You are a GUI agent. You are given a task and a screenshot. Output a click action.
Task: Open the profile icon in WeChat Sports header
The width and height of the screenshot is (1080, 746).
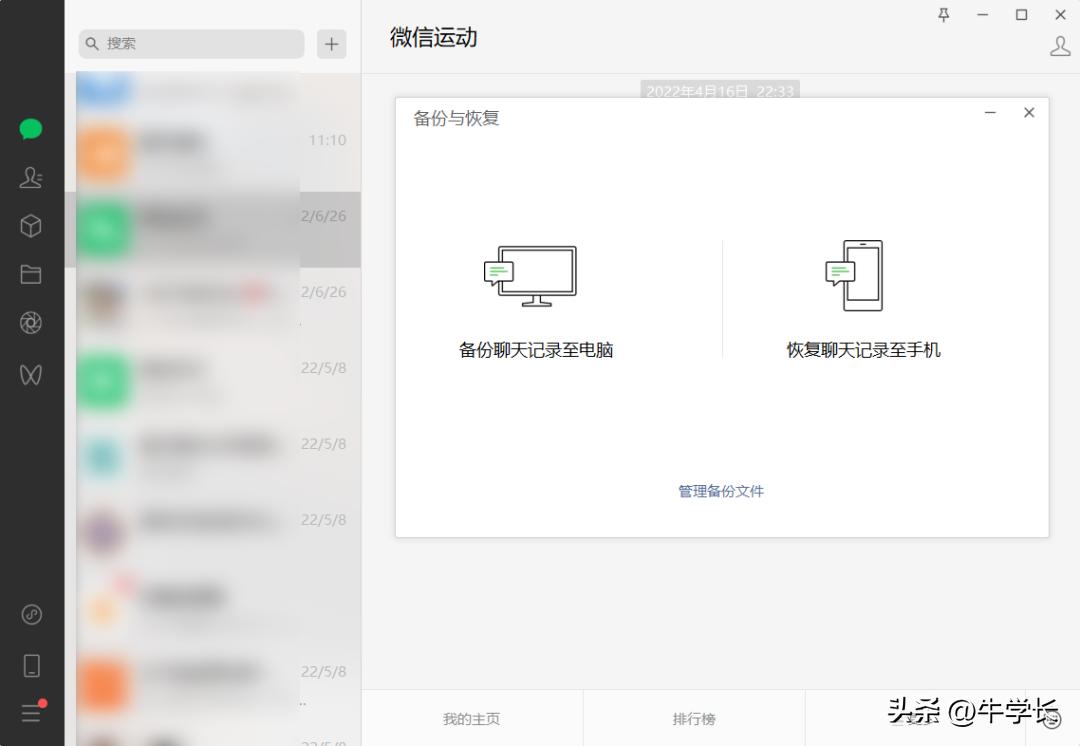(x=1060, y=45)
